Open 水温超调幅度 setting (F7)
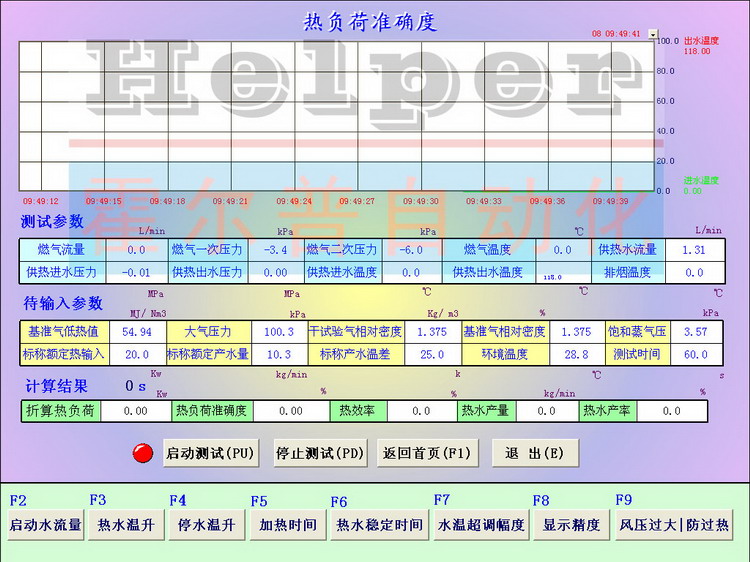This screenshot has width=750, height=562. point(481,525)
